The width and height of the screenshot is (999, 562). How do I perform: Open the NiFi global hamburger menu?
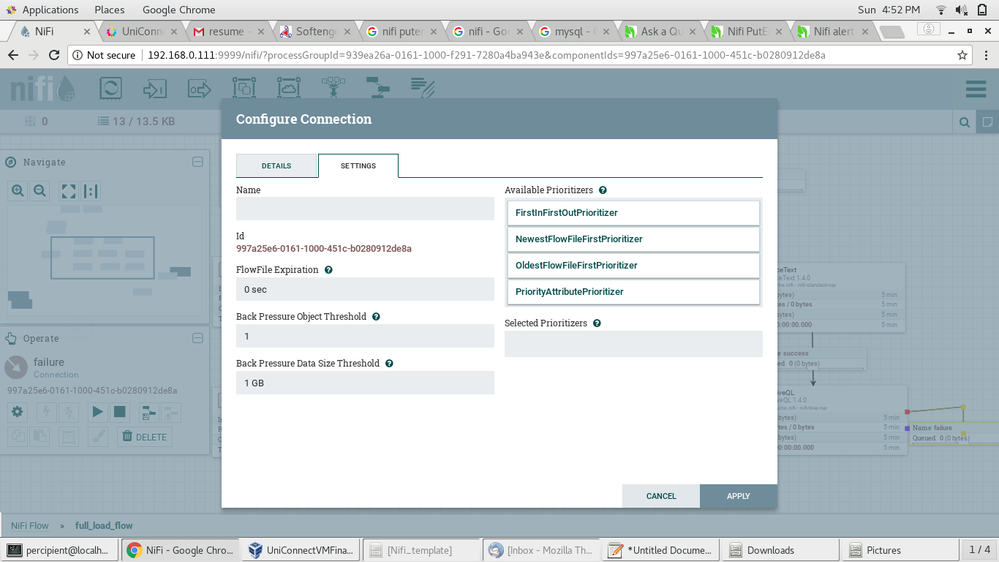pyautogui.click(x=975, y=89)
